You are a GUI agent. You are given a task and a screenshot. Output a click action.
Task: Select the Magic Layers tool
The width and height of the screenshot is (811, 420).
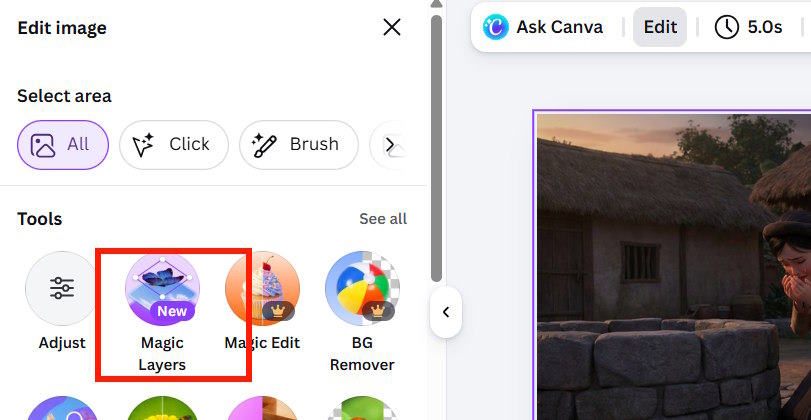click(x=162, y=289)
